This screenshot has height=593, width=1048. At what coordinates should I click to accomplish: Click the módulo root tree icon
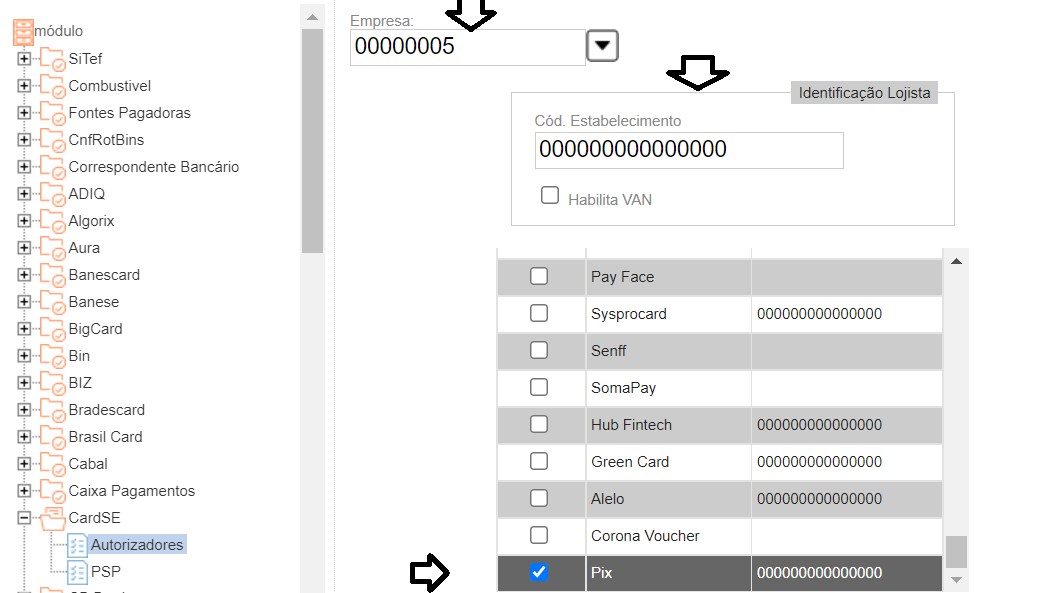point(23,31)
